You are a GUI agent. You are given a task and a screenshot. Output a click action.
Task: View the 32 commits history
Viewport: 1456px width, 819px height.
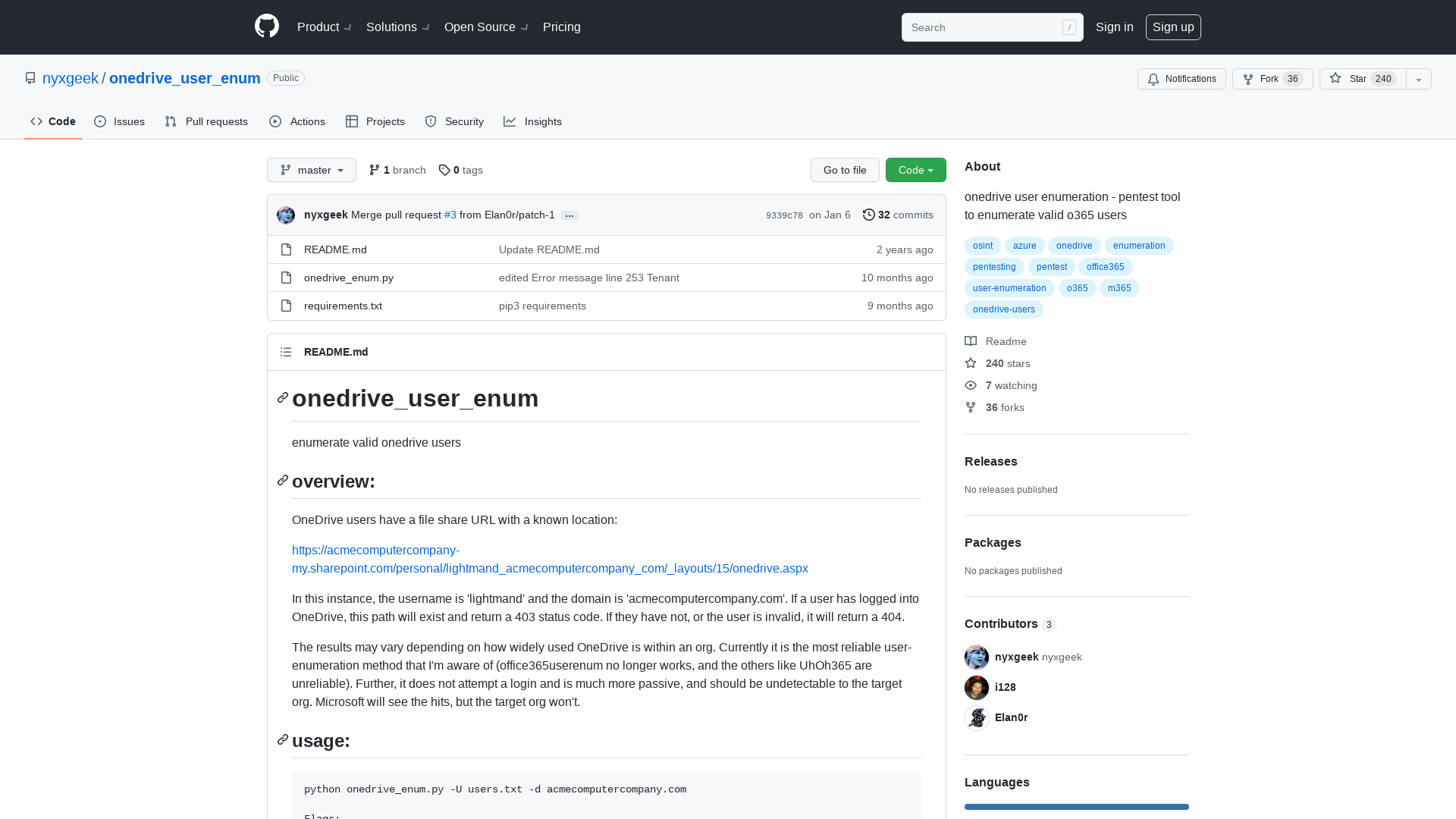(898, 215)
